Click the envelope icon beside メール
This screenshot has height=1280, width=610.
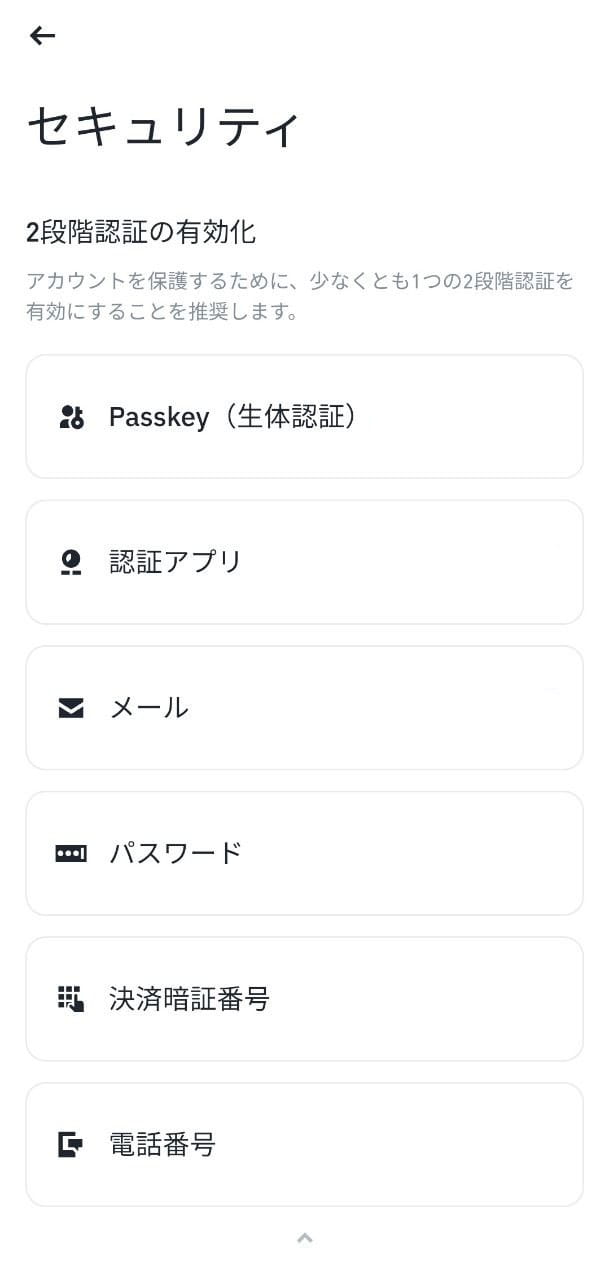(69, 707)
